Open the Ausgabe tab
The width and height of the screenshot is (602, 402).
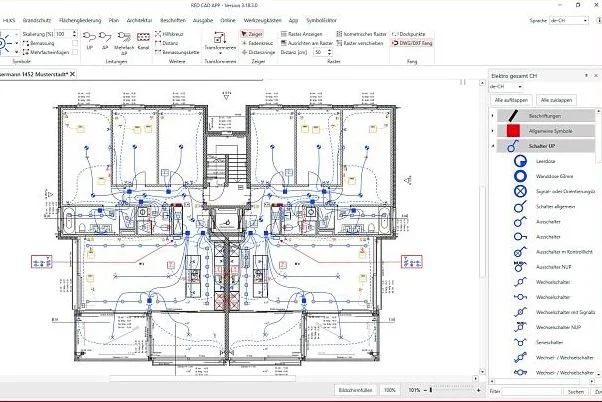[x=203, y=20]
